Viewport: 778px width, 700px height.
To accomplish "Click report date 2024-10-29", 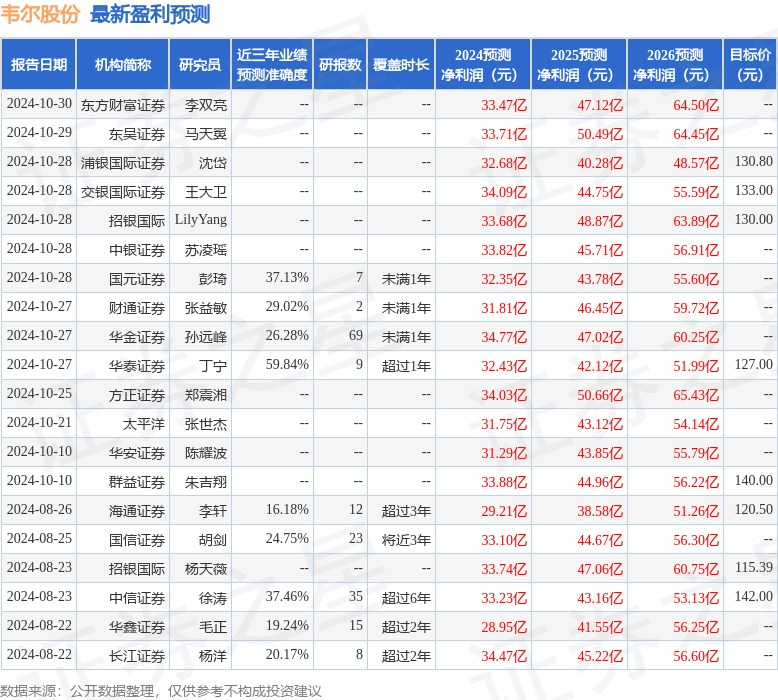I will (39, 132).
